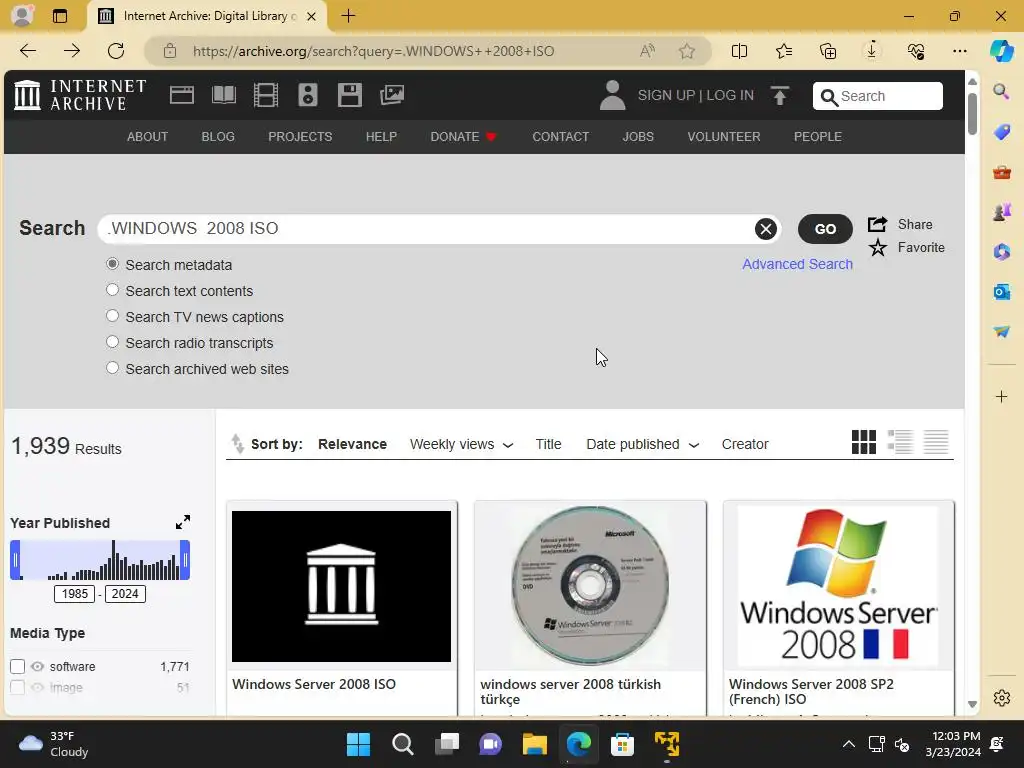
Task: Sort results by Creator
Action: click(744, 444)
